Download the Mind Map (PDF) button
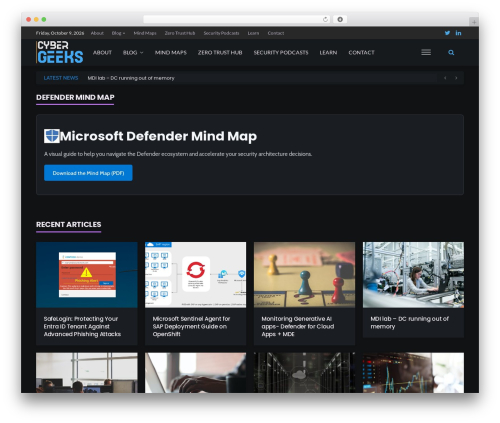Image resolution: width=500 pixels, height=423 pixels. click(x=88, y=173)
